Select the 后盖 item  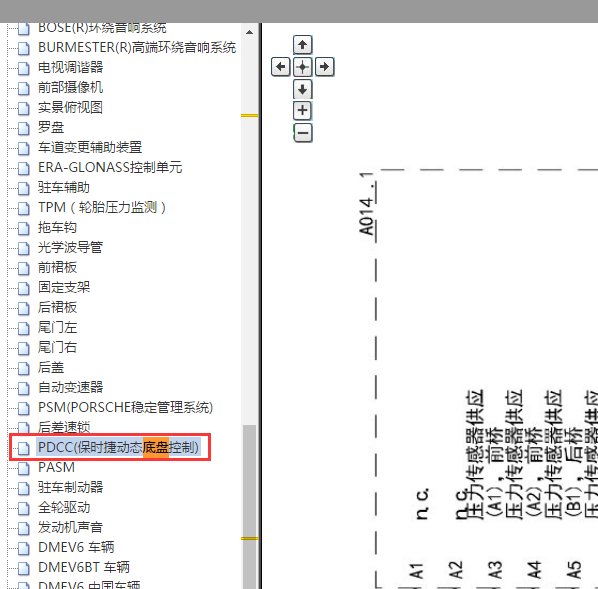coord(51,367)
